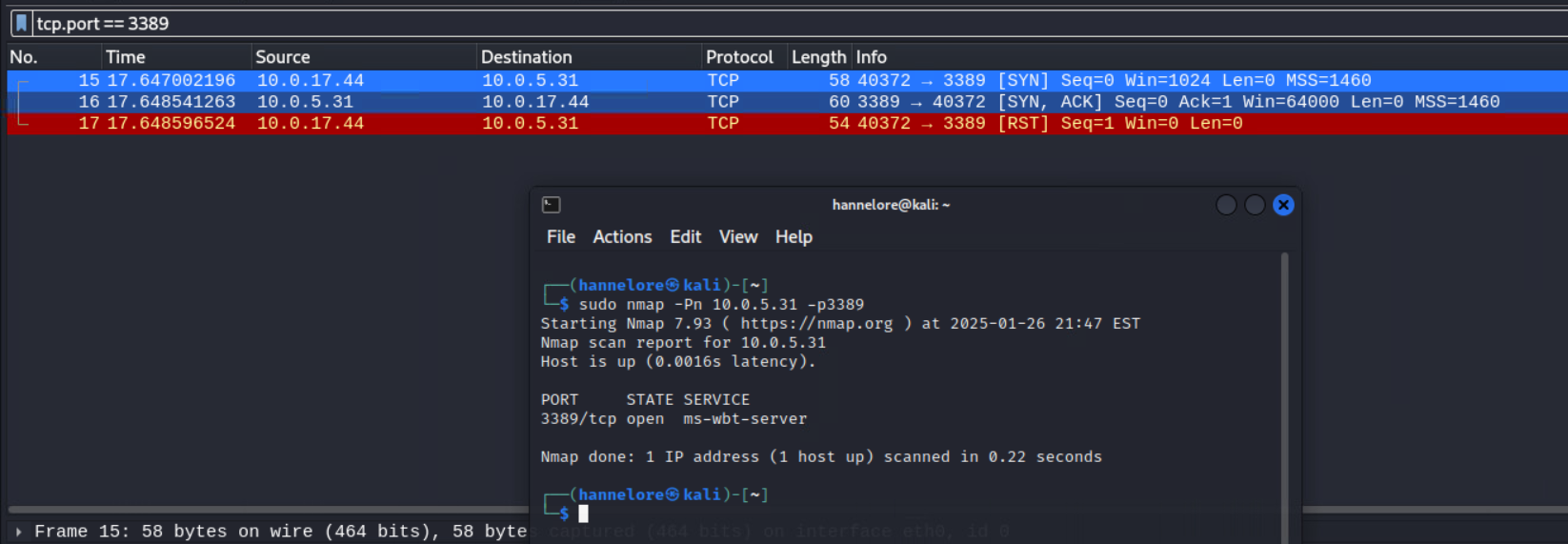Open the terminal's View menu
The width and height of the screenshot is (1568, 544).
(738, 237)
